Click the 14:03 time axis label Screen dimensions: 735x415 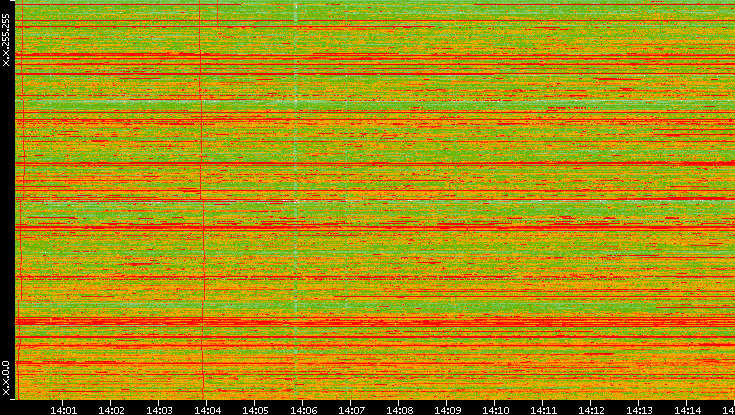[x=159, y=410]
